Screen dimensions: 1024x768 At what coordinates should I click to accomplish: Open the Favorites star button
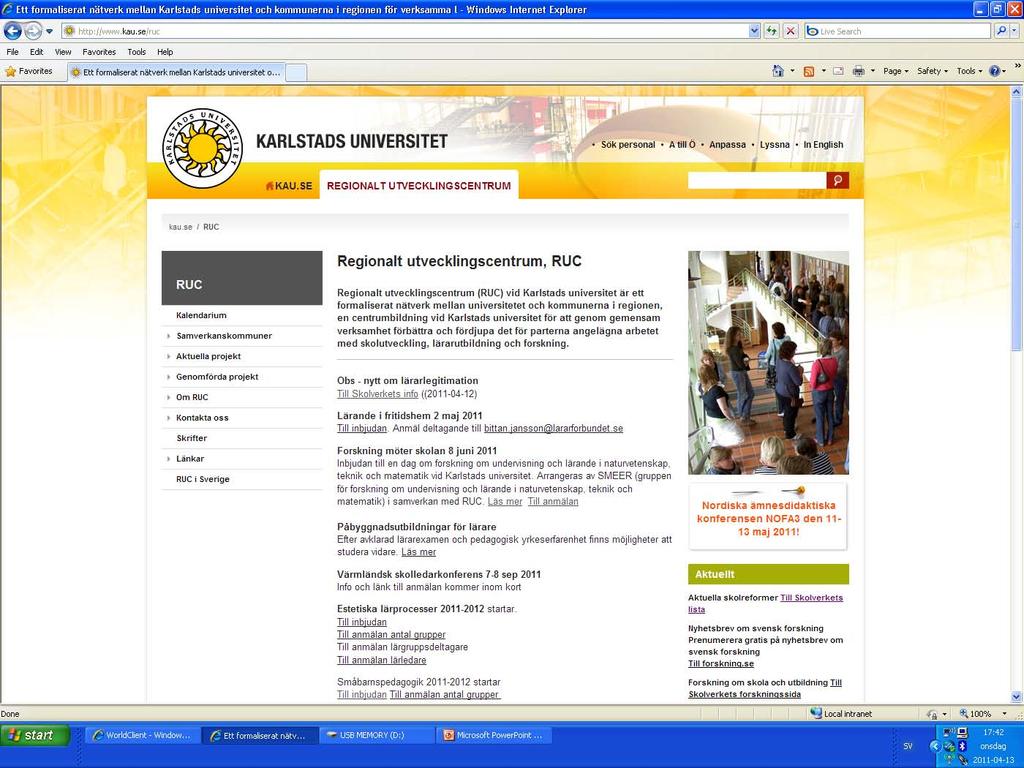coord(29,71)
